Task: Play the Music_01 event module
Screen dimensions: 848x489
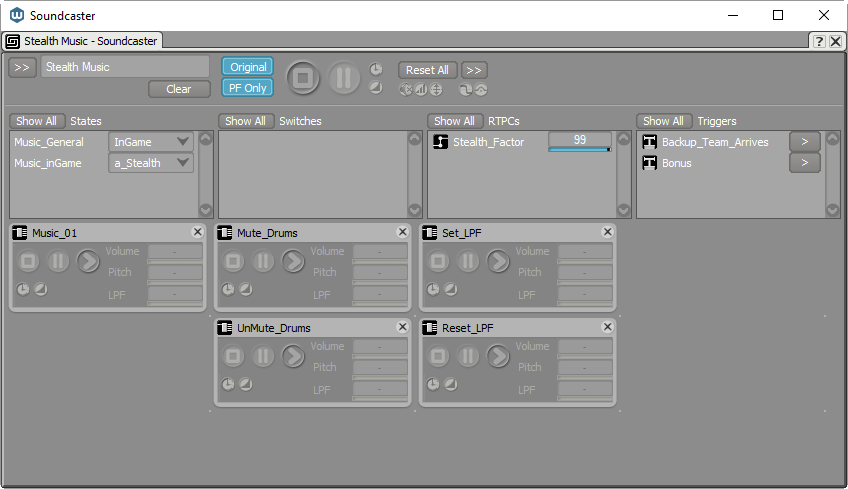Action: pos(88,261)
